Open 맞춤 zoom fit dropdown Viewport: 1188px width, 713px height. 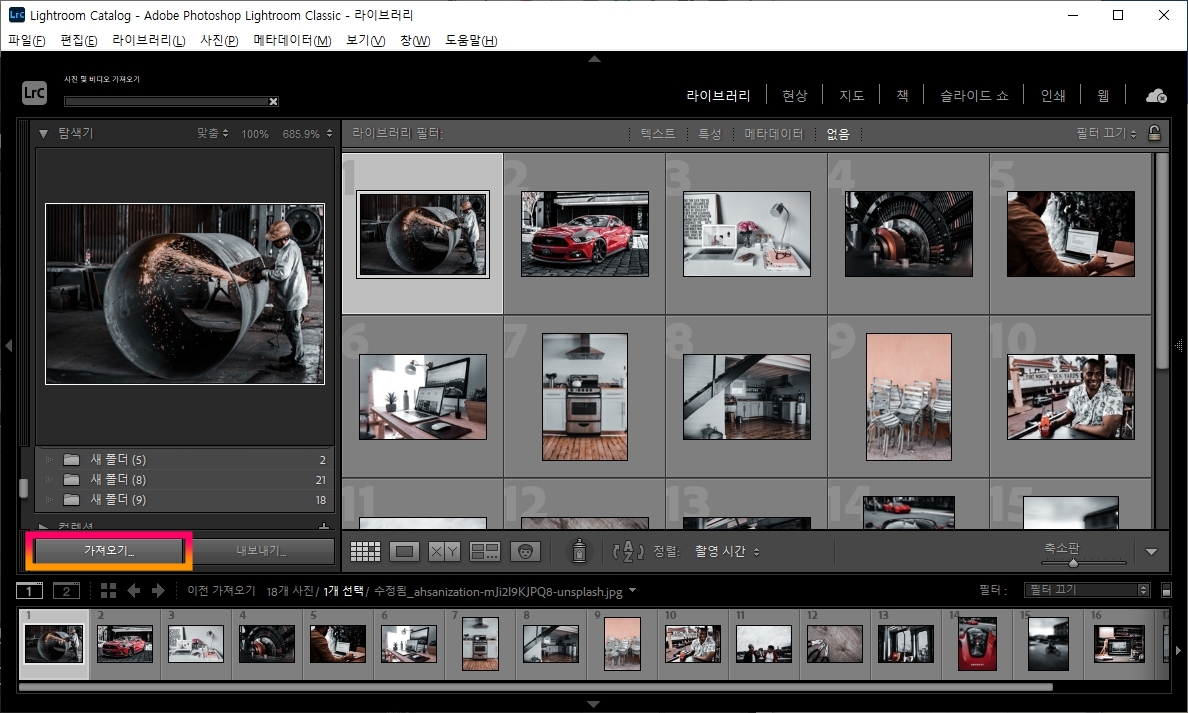coord(212,133)
